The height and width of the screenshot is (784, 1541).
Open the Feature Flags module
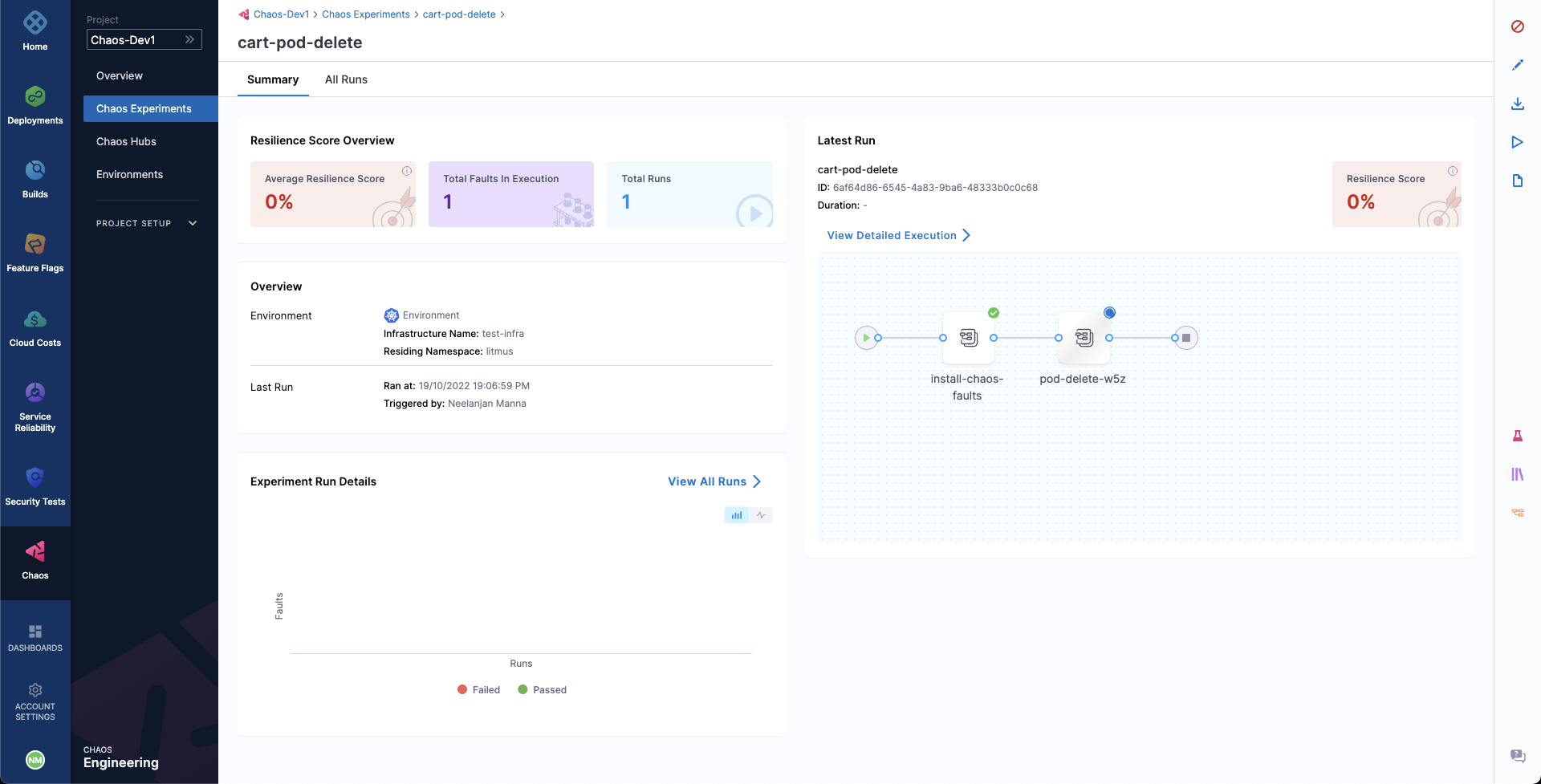35,252
